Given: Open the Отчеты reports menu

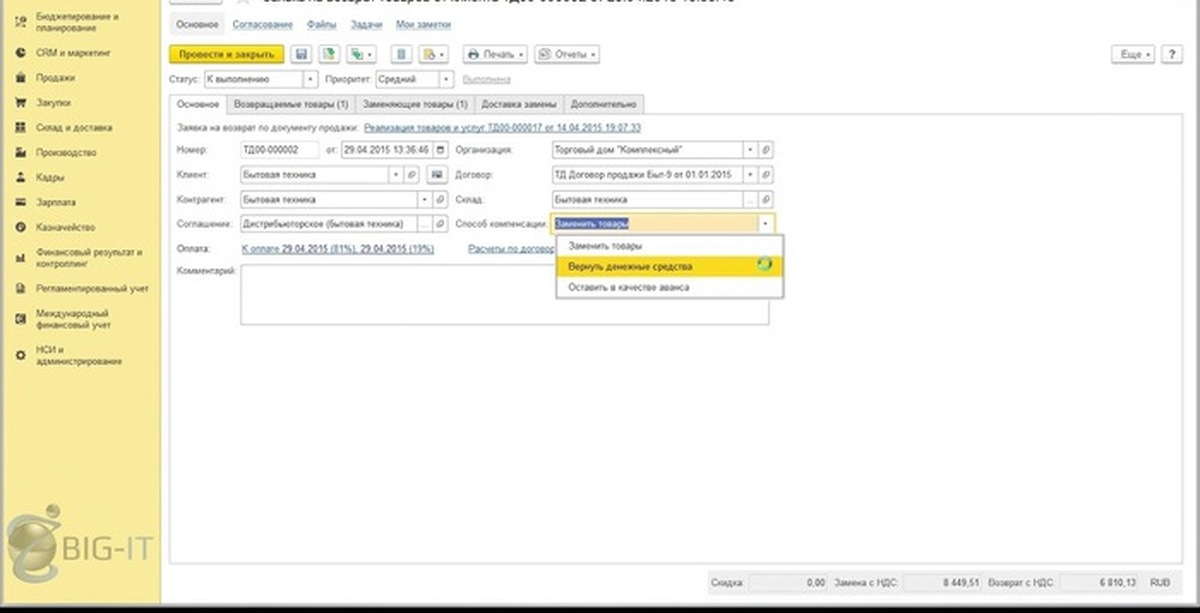Looking at the screenshot, I should [x=566, y=54].
